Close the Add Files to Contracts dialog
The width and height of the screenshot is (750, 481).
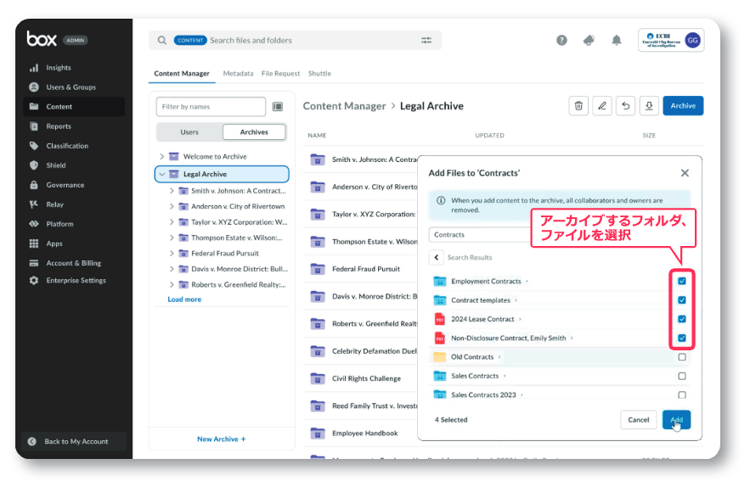pos(685,173)
